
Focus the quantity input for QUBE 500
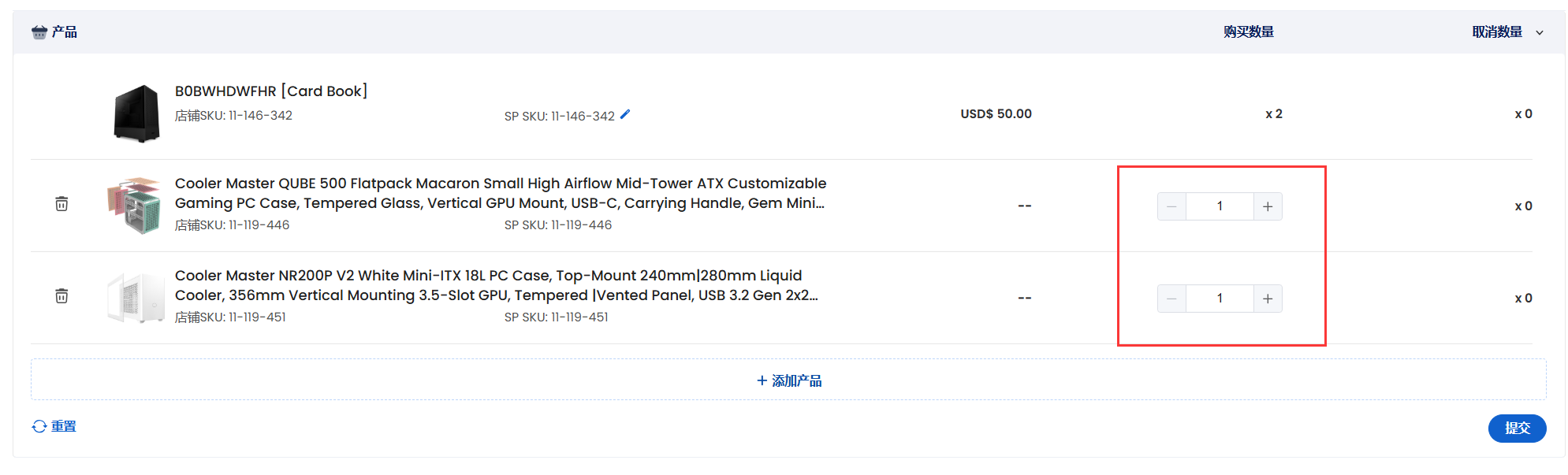point(1220,206)
